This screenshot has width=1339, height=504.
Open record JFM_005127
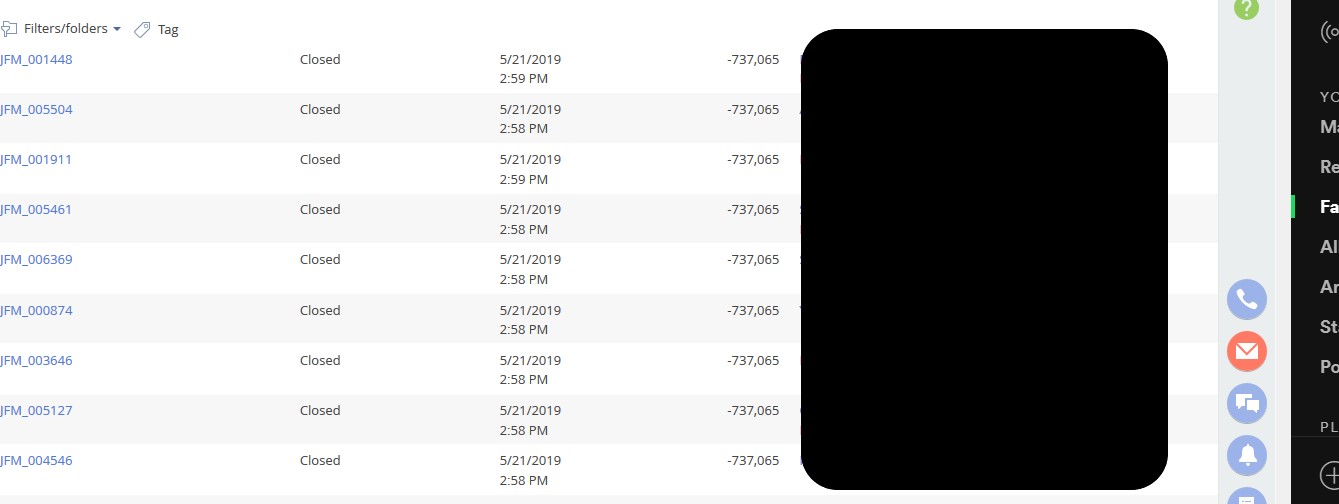36,410
